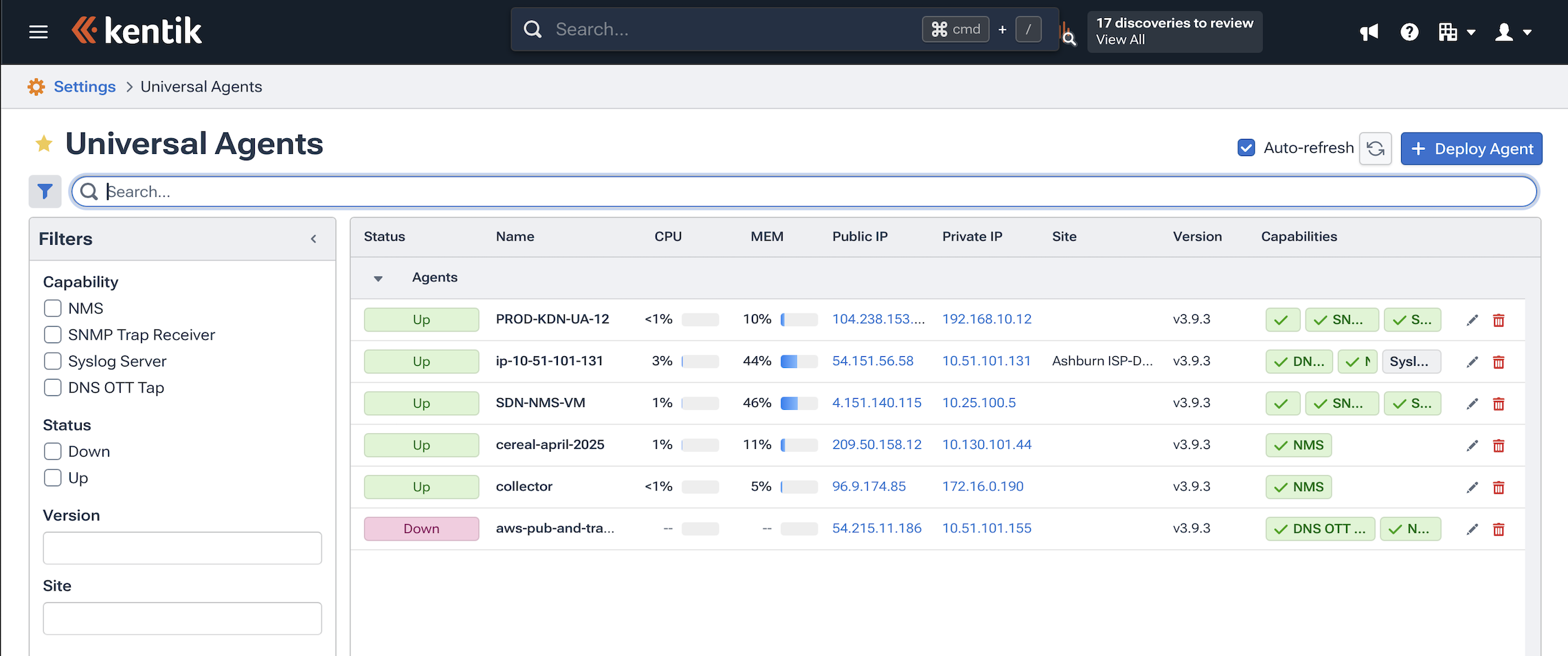Click the Settings gear icon in breadcrumb
The height and width of the screenshot is (656, 1568).
36,86
